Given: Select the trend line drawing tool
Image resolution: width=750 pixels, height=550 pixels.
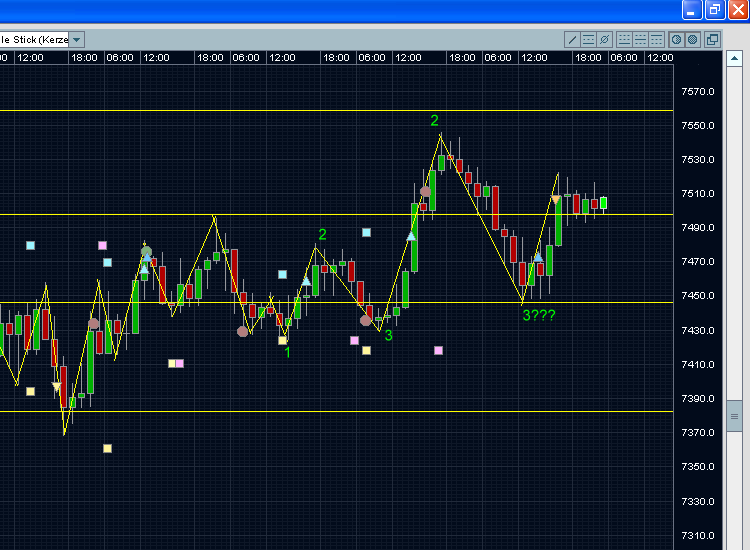Looking at the screenshot, I should tap(573, 40).
